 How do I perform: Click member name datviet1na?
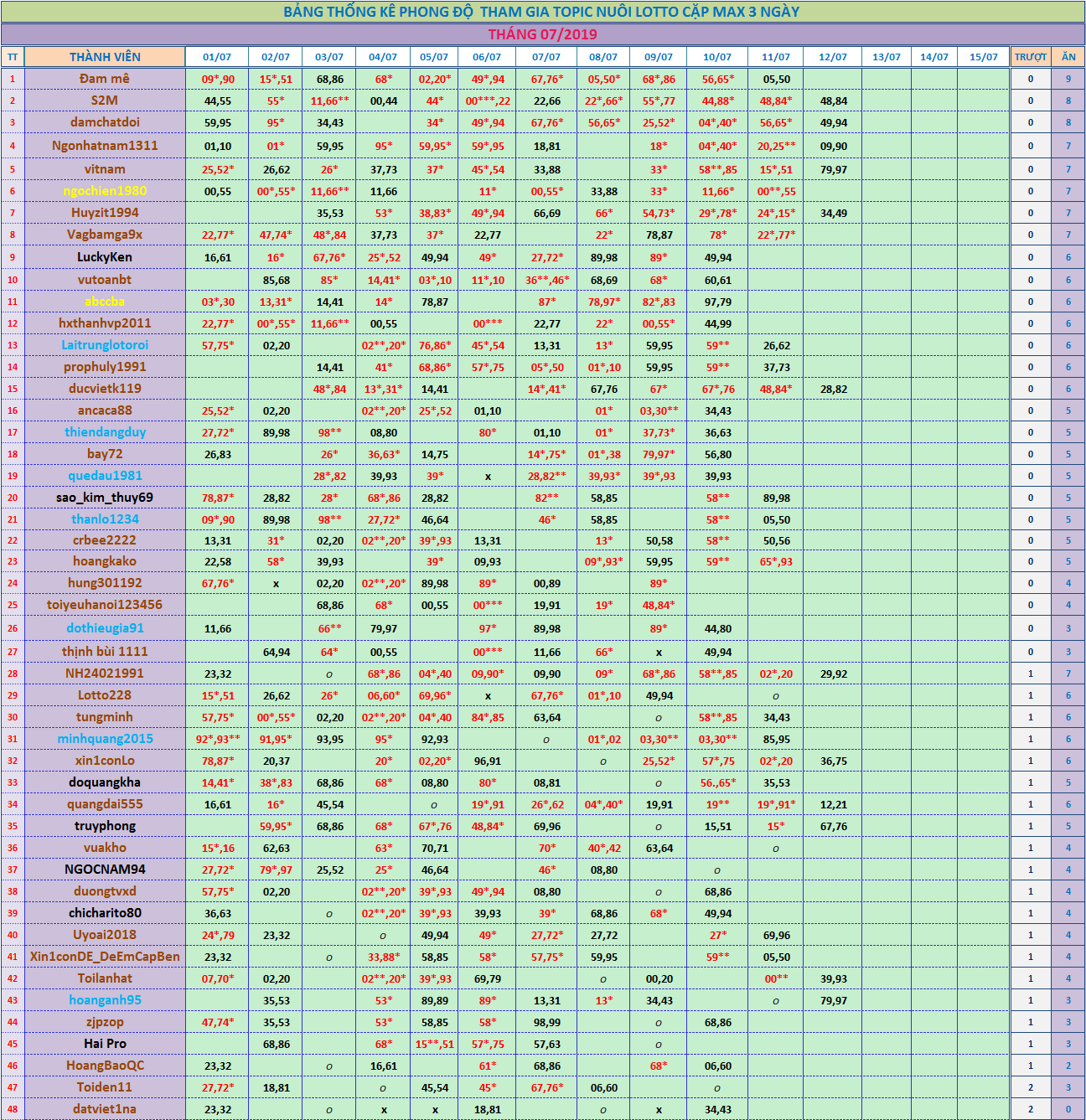tap(105, 1109)
